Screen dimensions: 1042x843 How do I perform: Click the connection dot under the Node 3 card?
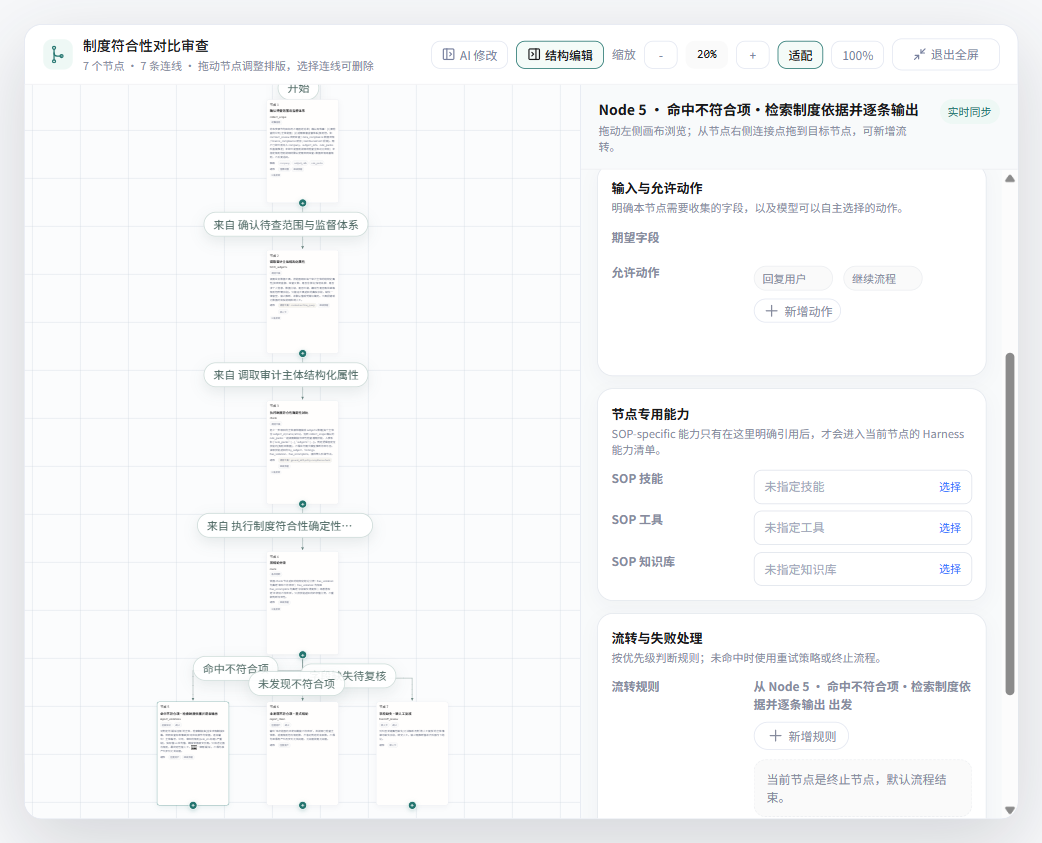[302, 504]
